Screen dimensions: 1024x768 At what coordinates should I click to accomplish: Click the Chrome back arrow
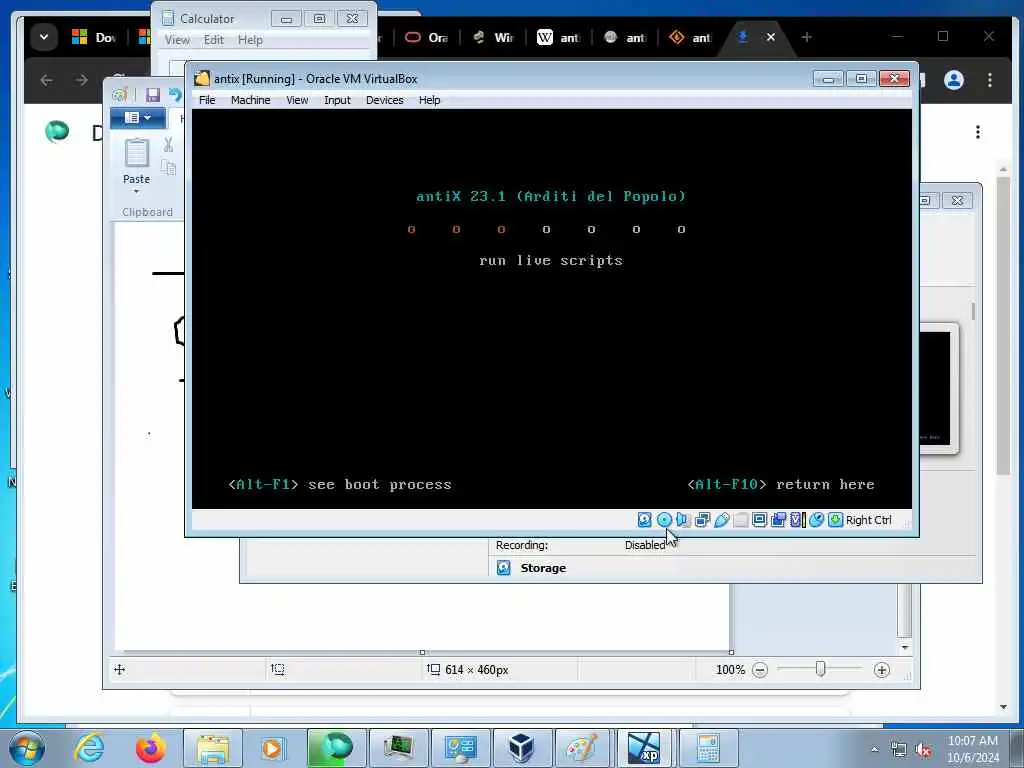click(x=46, y=80)
